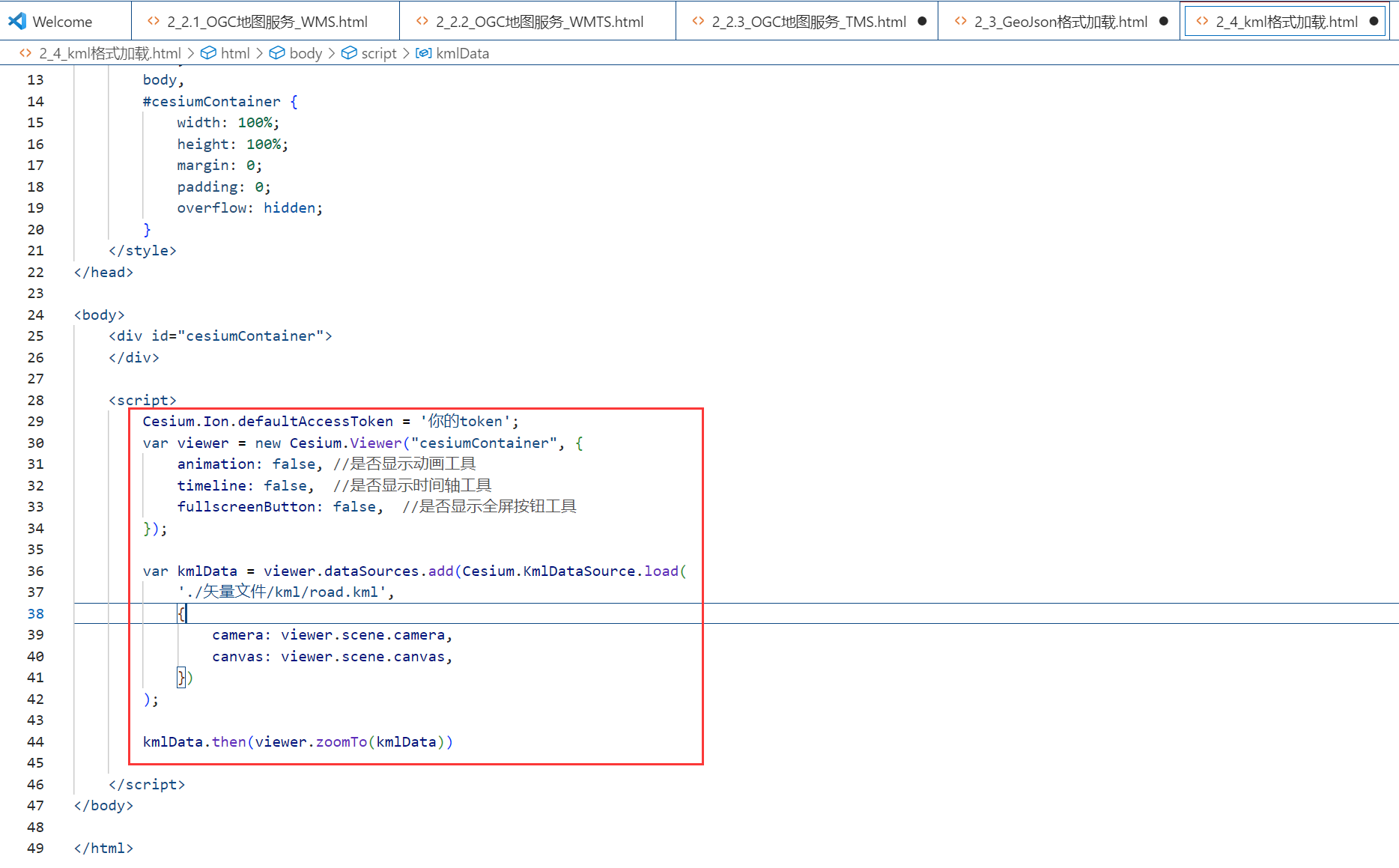Click the body breadcrumb item

pos(306,53)
